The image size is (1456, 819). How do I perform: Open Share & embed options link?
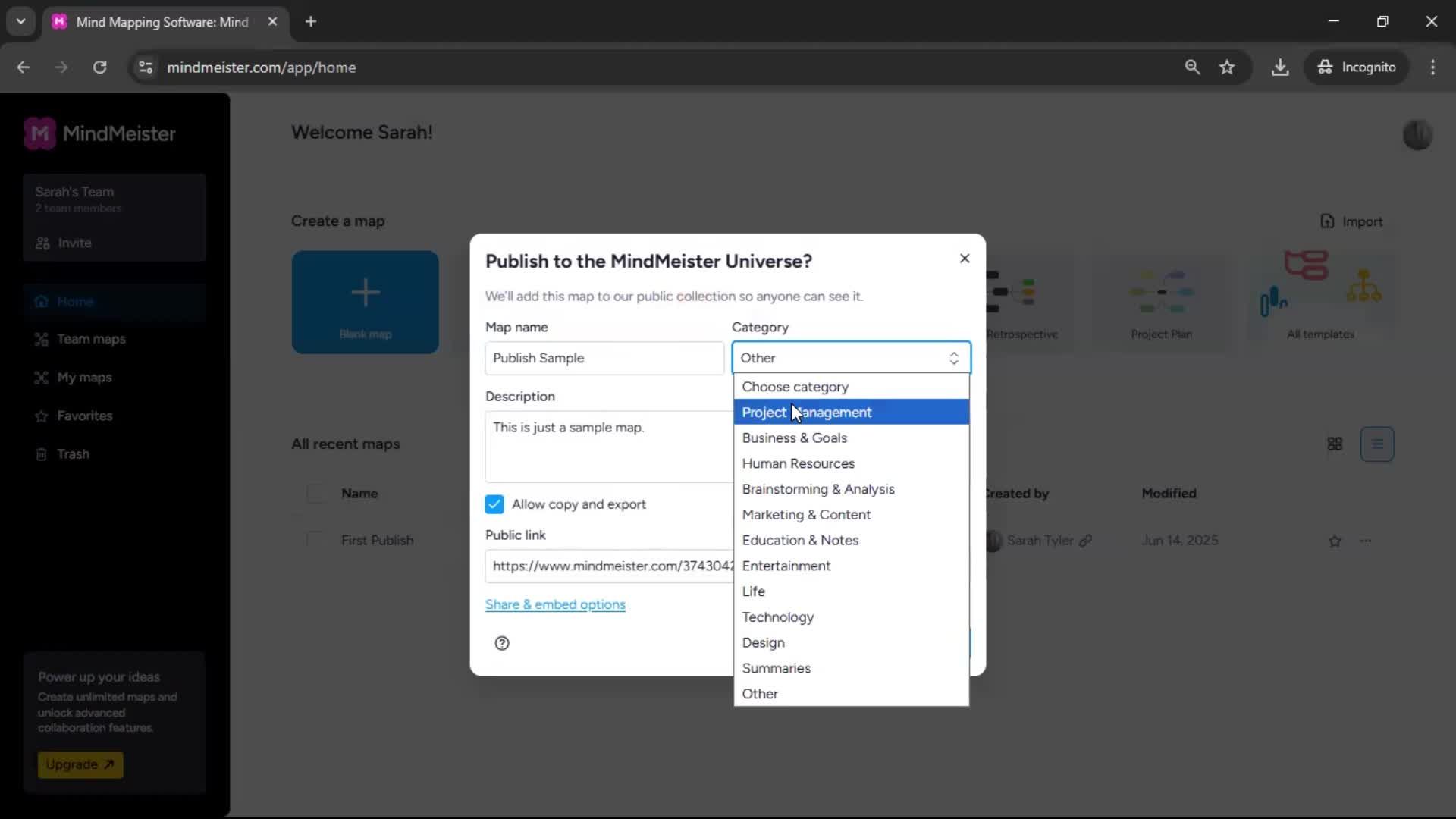coord(555,604)
